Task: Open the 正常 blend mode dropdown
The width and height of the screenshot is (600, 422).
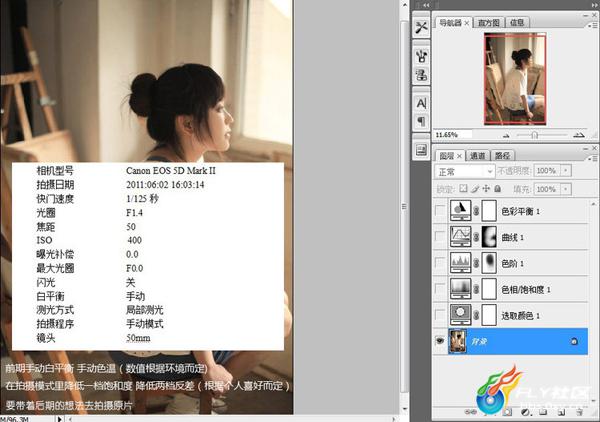Action: pyautogui.click(x=465, y=172)
